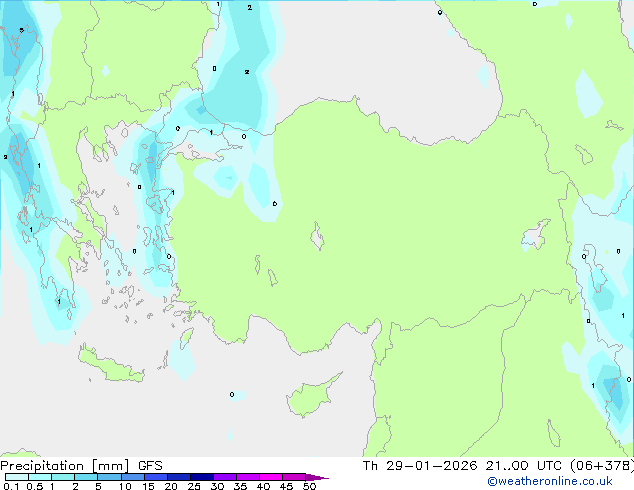The width and height of the screenshot is (634, 490).
Task: Select the 45–50 mm legend swatch
Action: 294,477
